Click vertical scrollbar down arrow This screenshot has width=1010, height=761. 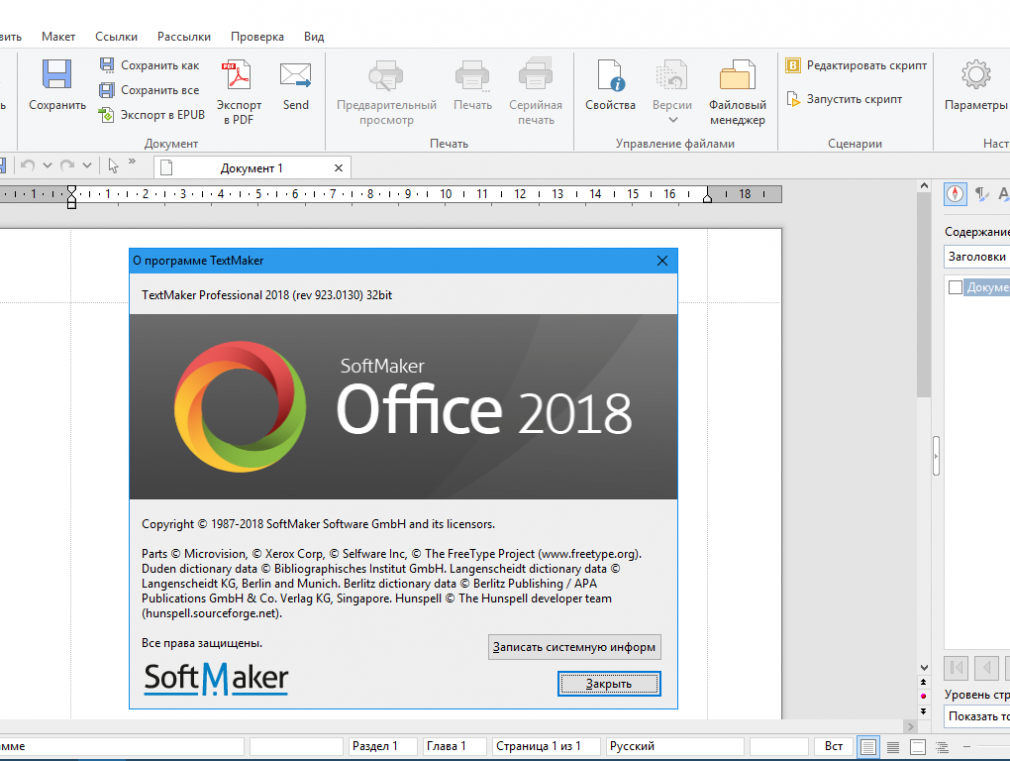[924, 668]
